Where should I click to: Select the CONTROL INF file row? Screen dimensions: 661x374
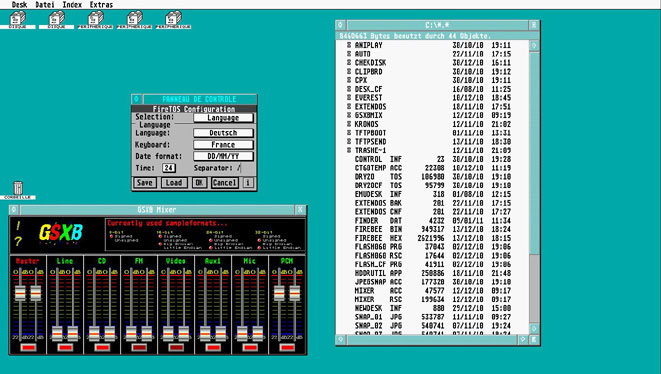pyautogui.click(x=433, y=159)
